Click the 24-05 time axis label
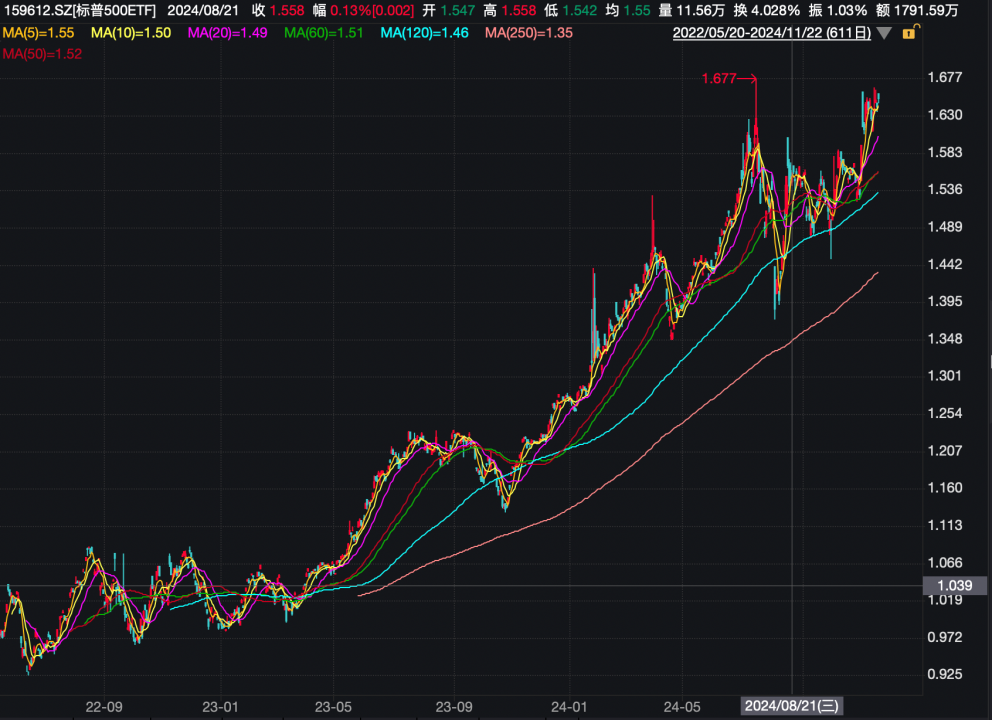The width and height of the screenshot is (992, 720). (682, 707)
